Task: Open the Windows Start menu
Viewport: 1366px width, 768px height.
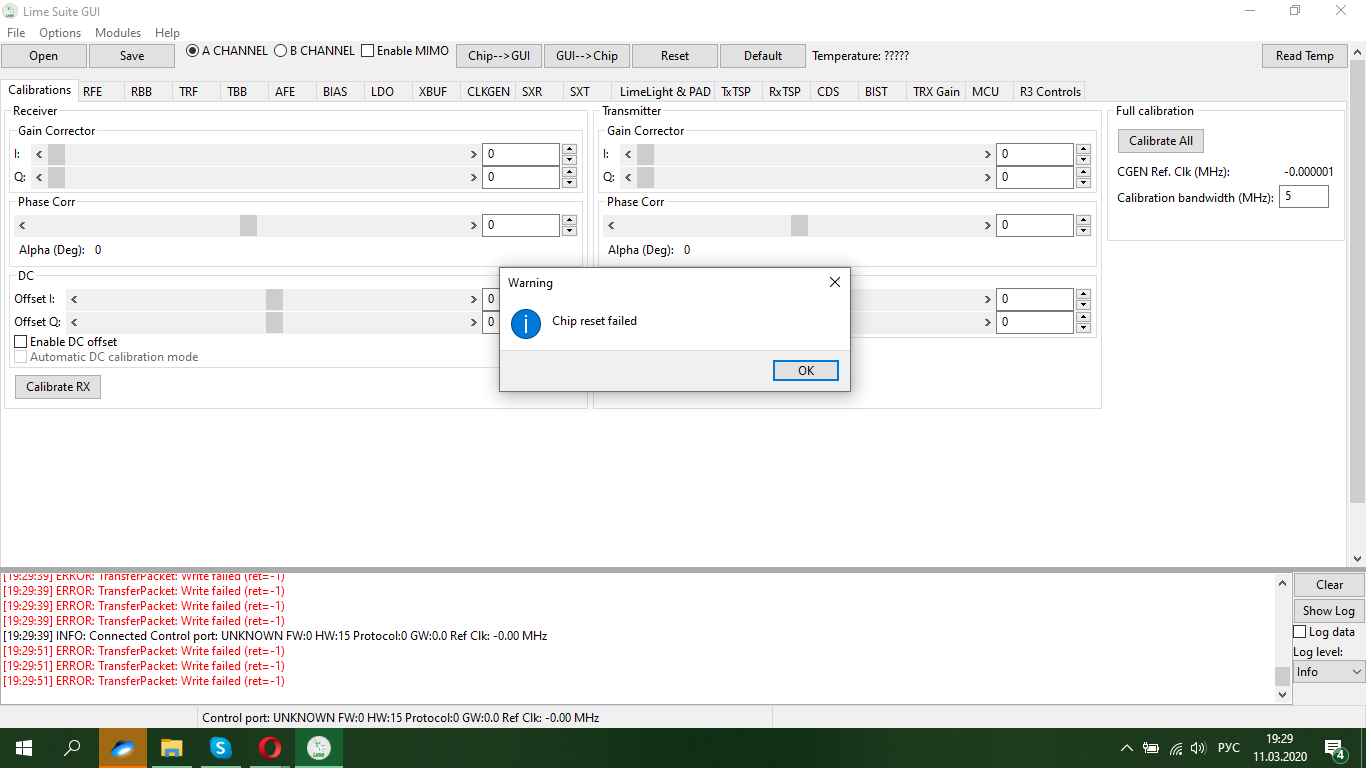Action: tap(24, 748)
